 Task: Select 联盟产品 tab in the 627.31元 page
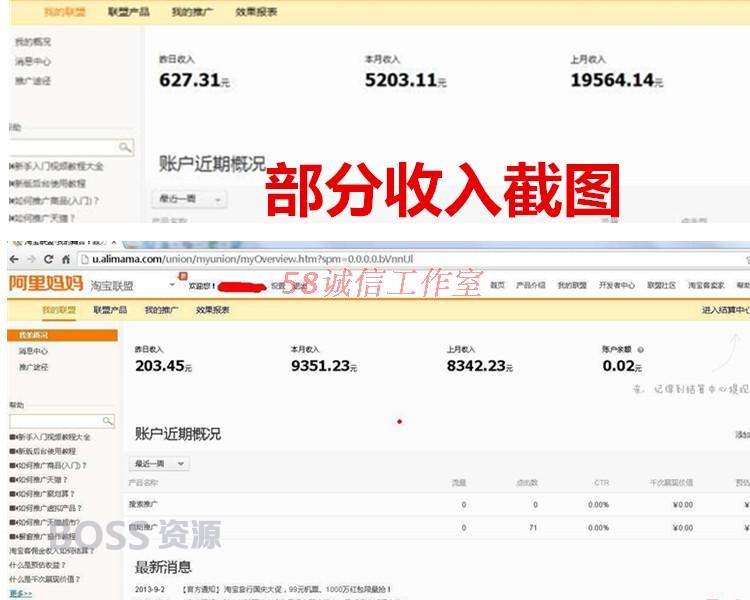pos(129,12)
